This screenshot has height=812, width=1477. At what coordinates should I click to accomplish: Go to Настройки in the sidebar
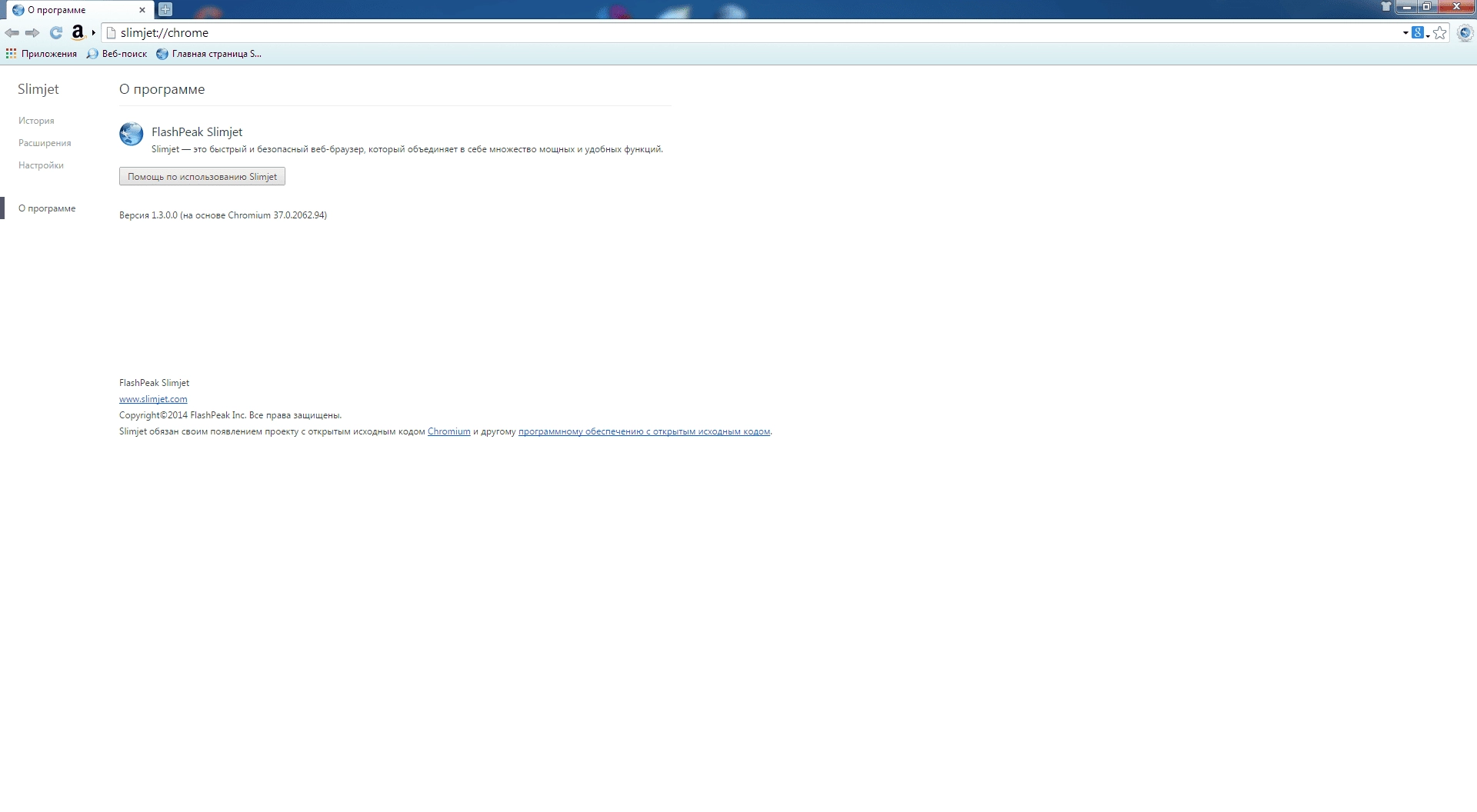pyautogui.click(x=41, y=165)
